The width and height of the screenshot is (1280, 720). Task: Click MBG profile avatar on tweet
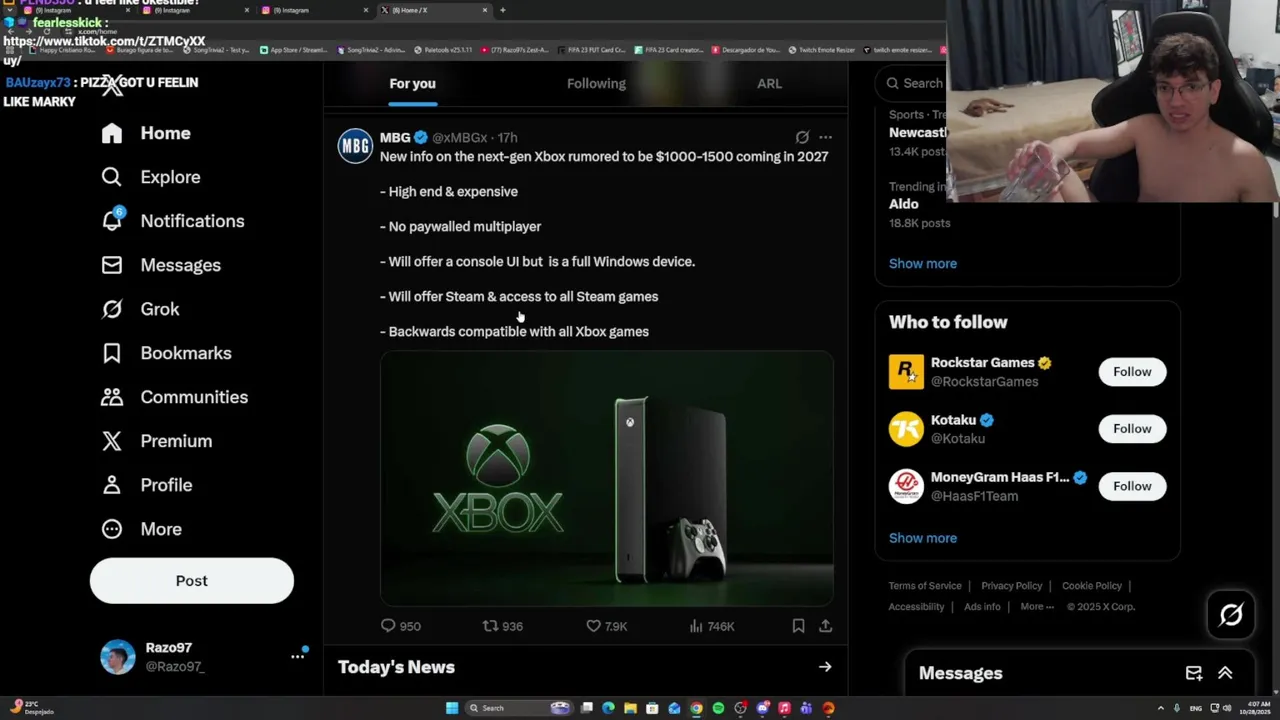click(355, 146)
